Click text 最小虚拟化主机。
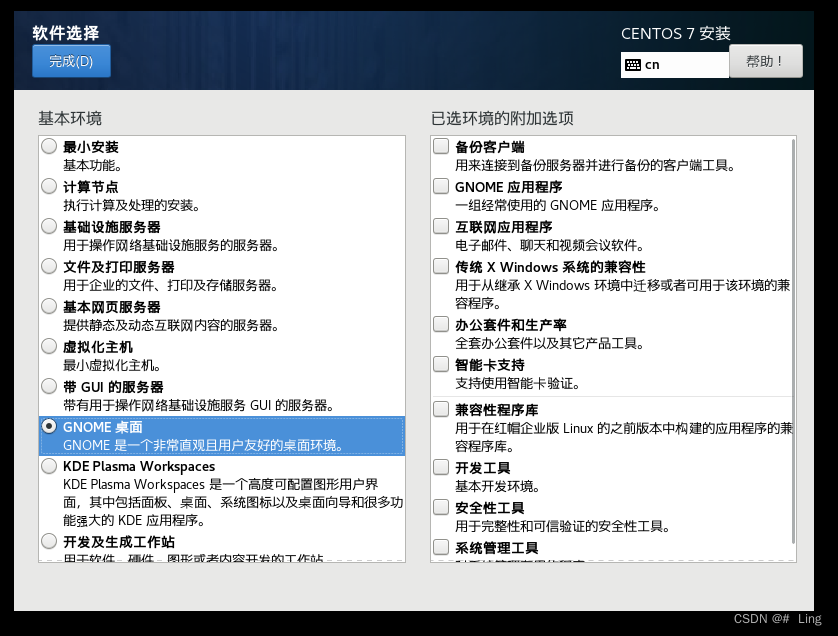The height and width of the screenshot is (636, 838). pyautogui.click(x=112, y=366)
